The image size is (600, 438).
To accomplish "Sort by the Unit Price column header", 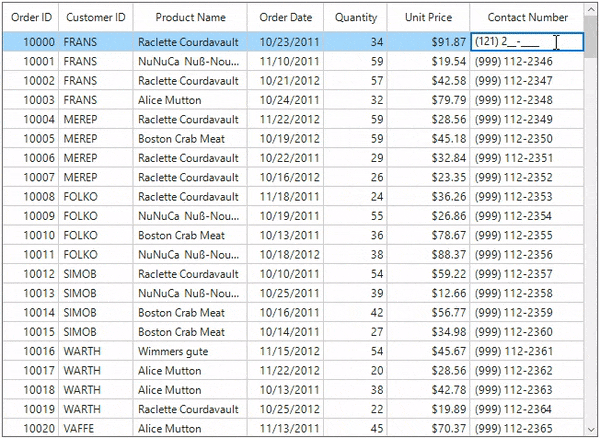I will pyautogui.click(x=428, y=17).
